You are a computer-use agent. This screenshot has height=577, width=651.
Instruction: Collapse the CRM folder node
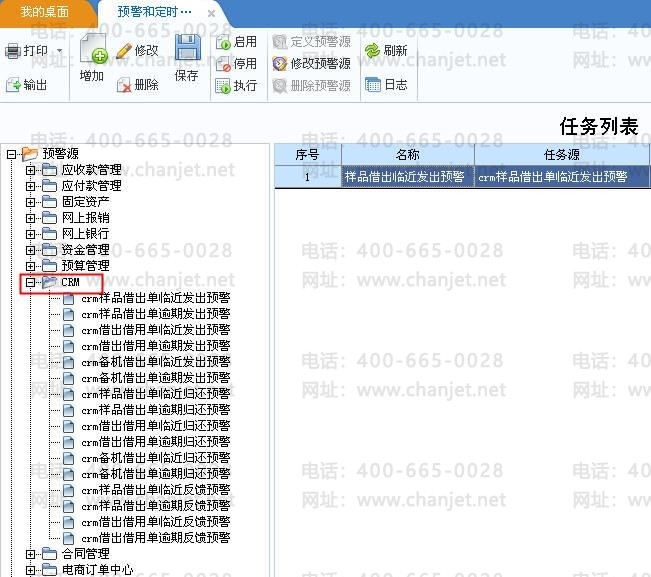[x=30, y=282]
